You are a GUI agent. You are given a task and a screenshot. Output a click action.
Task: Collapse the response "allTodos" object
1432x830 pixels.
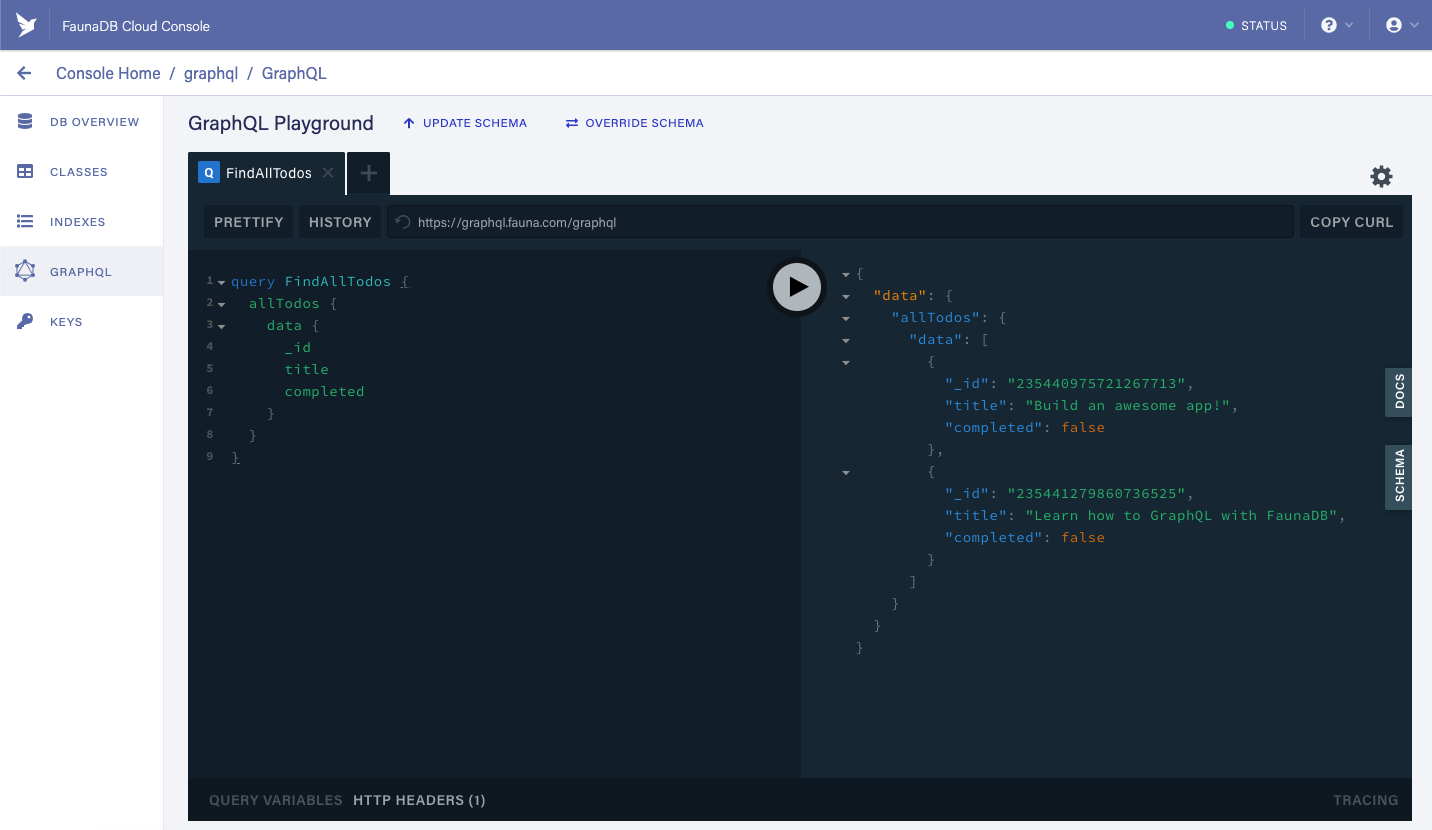click(x=846, y=318)
